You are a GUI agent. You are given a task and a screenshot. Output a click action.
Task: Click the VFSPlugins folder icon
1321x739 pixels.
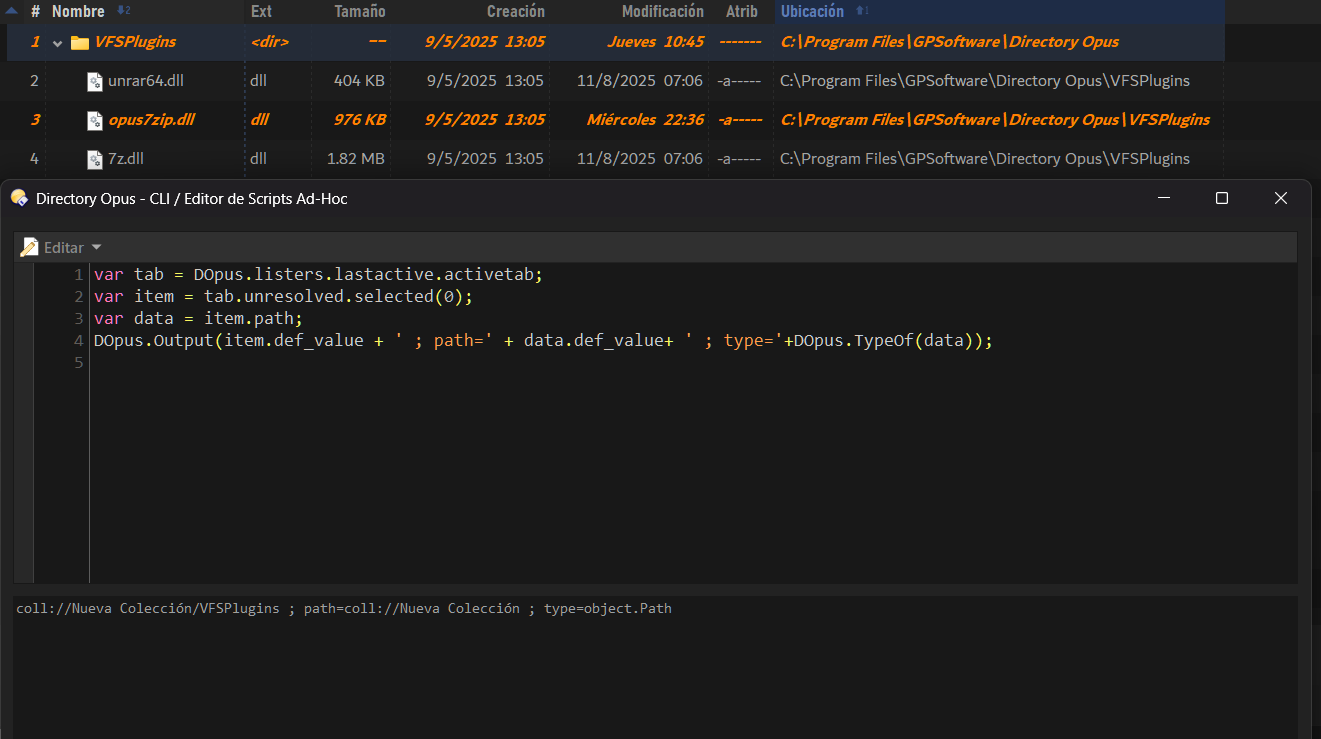[x=80, y=42]
